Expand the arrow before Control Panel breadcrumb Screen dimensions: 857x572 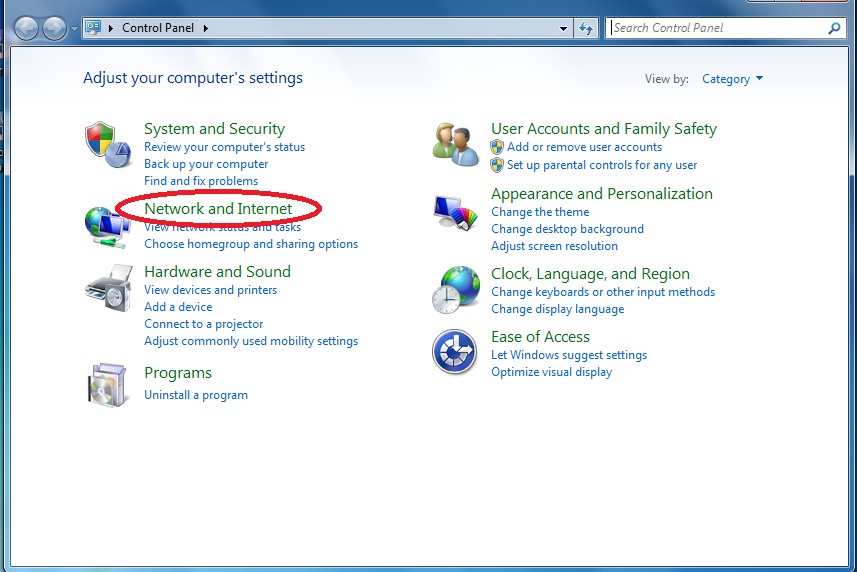(110, 28)
